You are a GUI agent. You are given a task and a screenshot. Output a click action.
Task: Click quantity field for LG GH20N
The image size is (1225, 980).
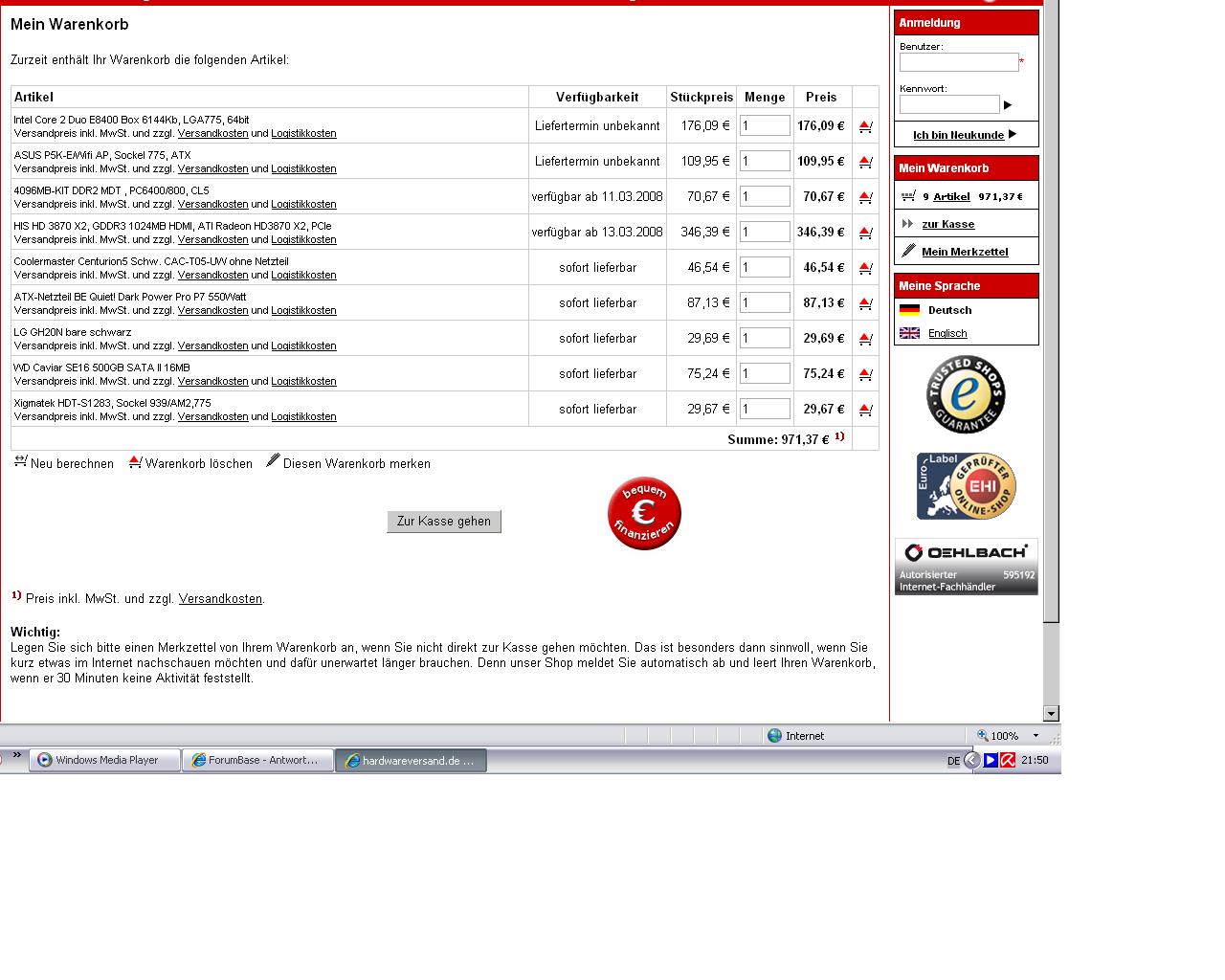click(765, 338)
